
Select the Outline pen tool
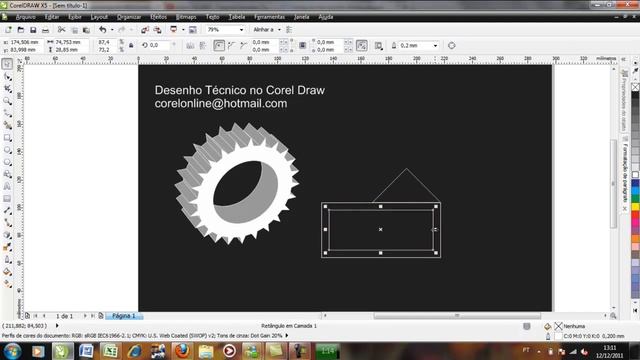[x=7, y=260]
